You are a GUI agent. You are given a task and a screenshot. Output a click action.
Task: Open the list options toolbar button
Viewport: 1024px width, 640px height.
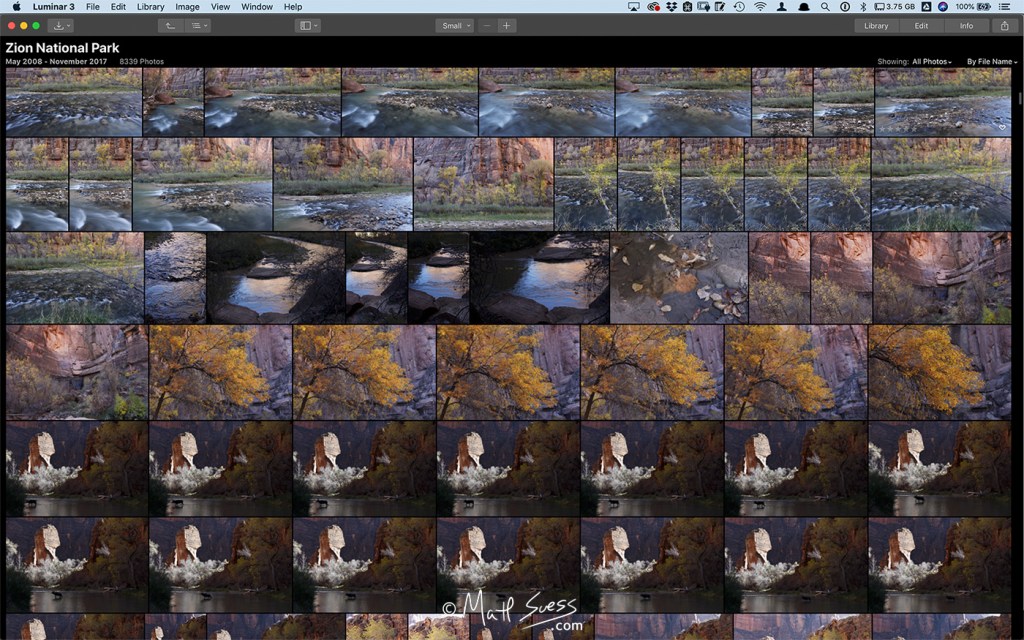[198, 26]
